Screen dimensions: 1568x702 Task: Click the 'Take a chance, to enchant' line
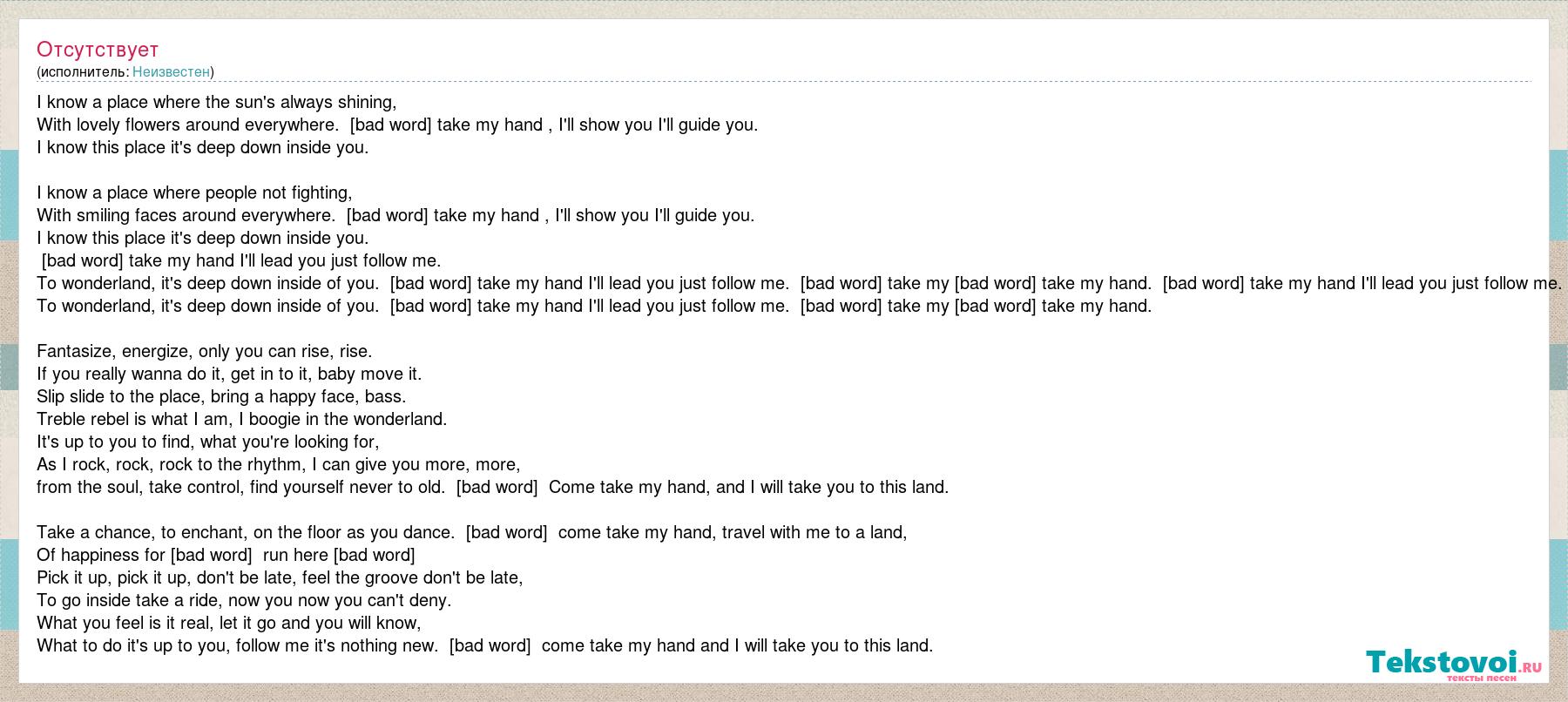point(472,532)
